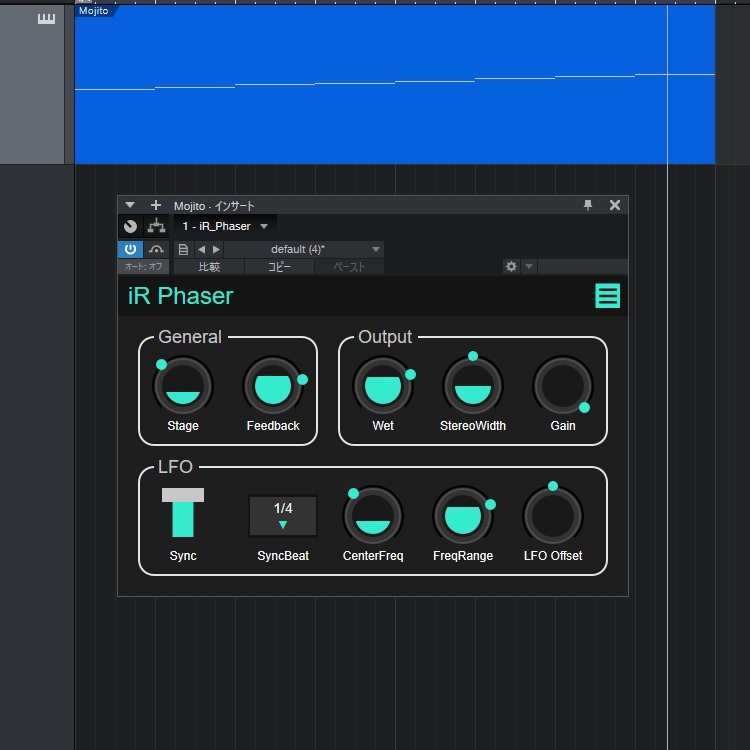
Task: Open the gear settings icon
Action: [511, 266]
